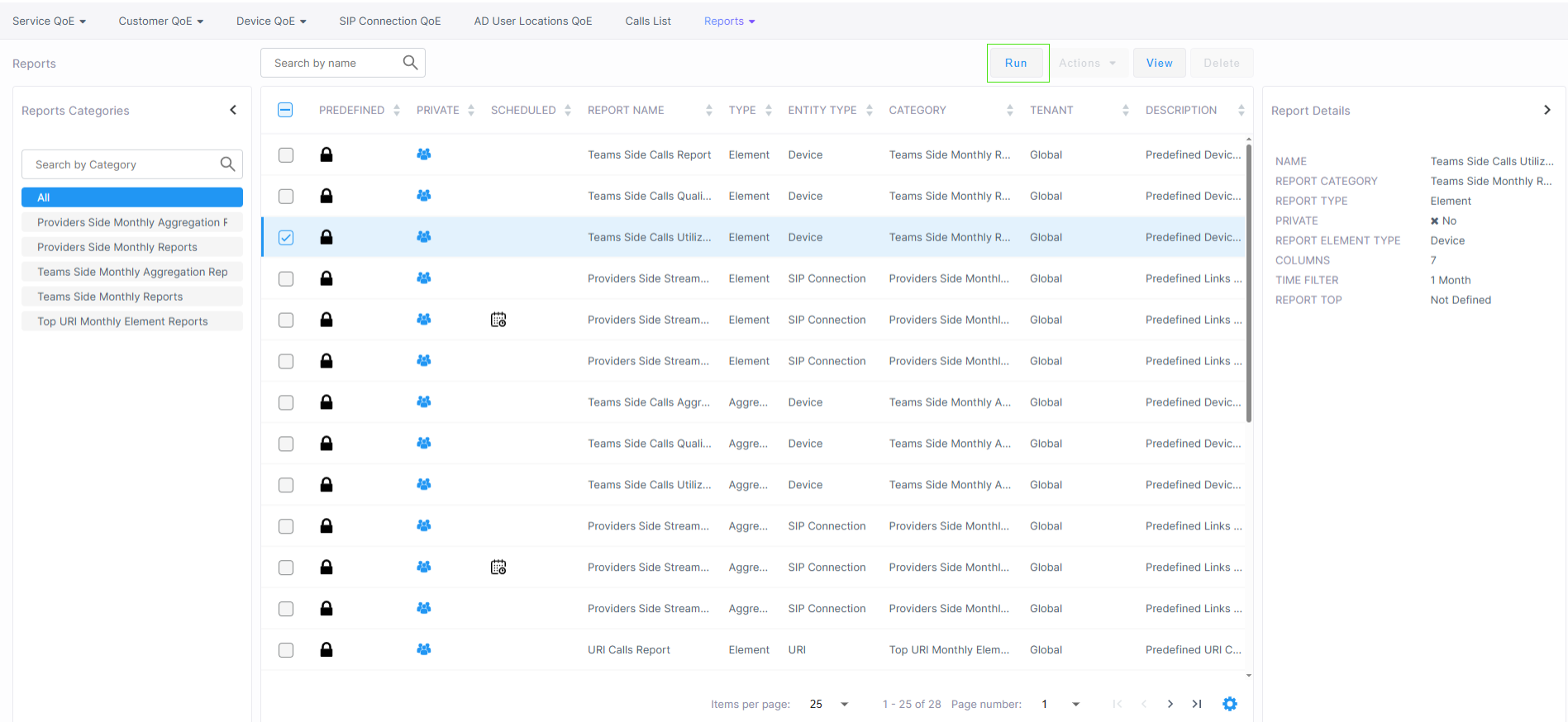Click the scheduled calendar icon in fifth row
Screen dimensions: 1568x722
click(498, 320)
